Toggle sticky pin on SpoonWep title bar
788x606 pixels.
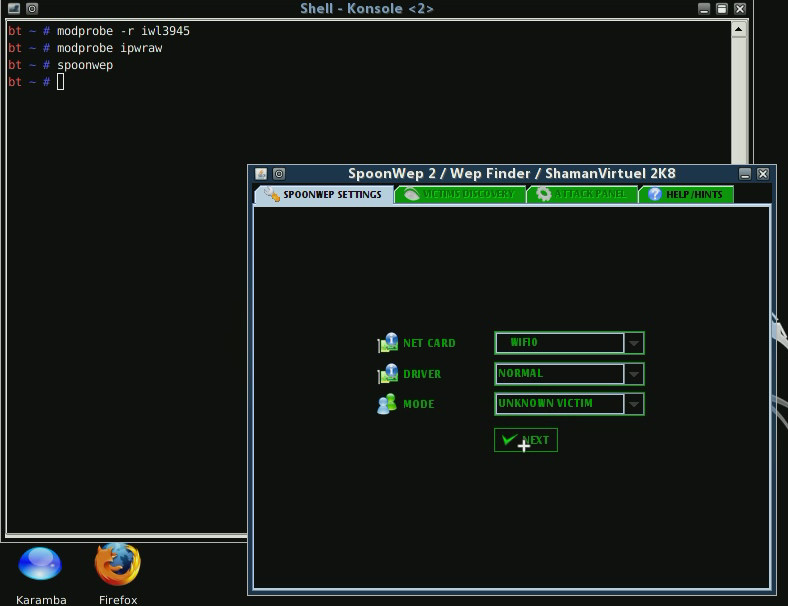coord(279,174)
